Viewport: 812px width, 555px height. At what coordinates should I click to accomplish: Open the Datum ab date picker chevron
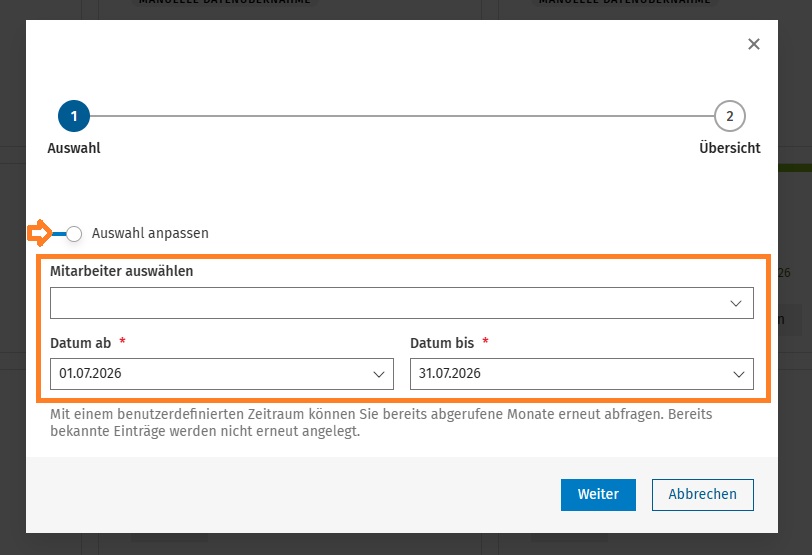(x=379, y=374)
